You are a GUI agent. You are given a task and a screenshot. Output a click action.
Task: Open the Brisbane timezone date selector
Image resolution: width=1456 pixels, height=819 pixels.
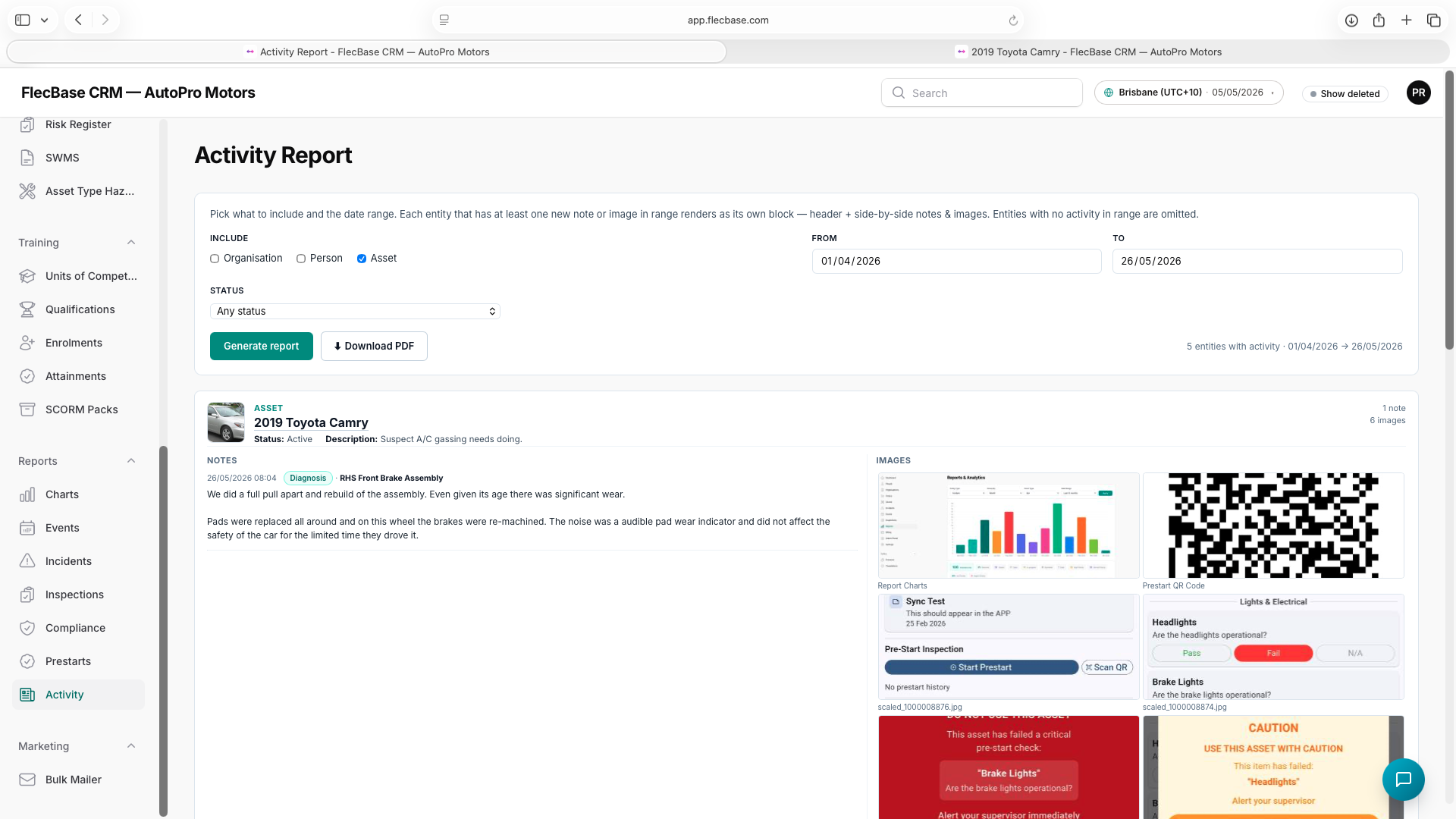(1188, 93)
